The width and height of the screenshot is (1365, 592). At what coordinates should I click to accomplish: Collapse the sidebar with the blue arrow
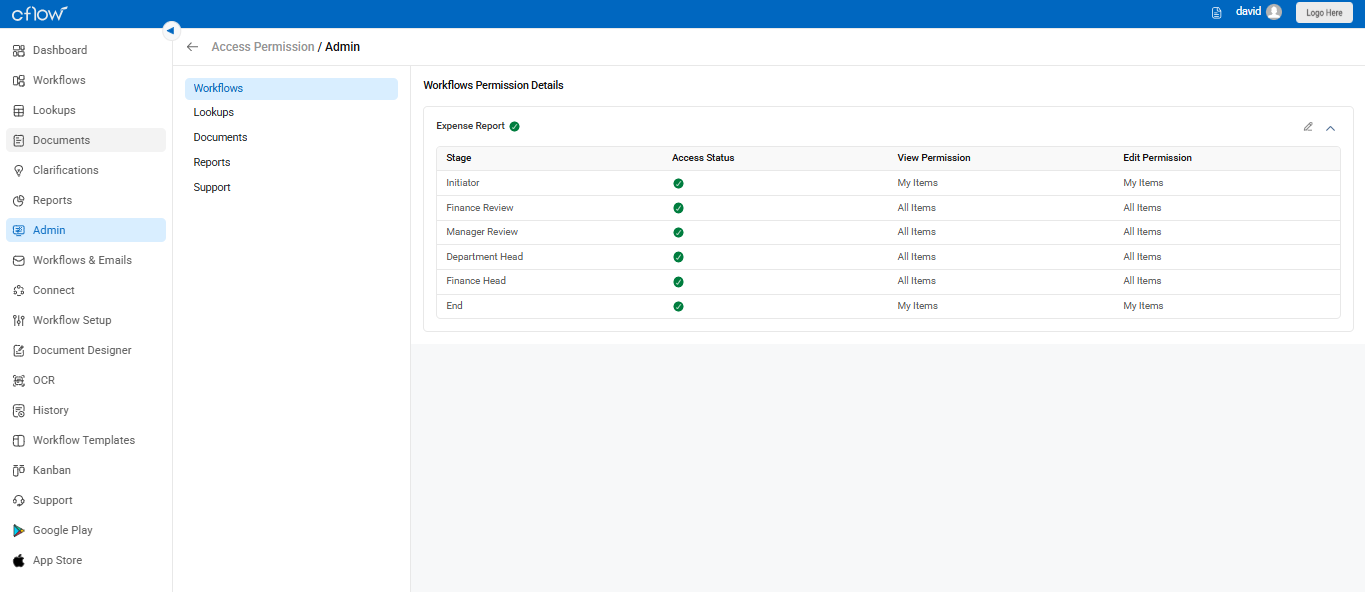coord(171,30)
